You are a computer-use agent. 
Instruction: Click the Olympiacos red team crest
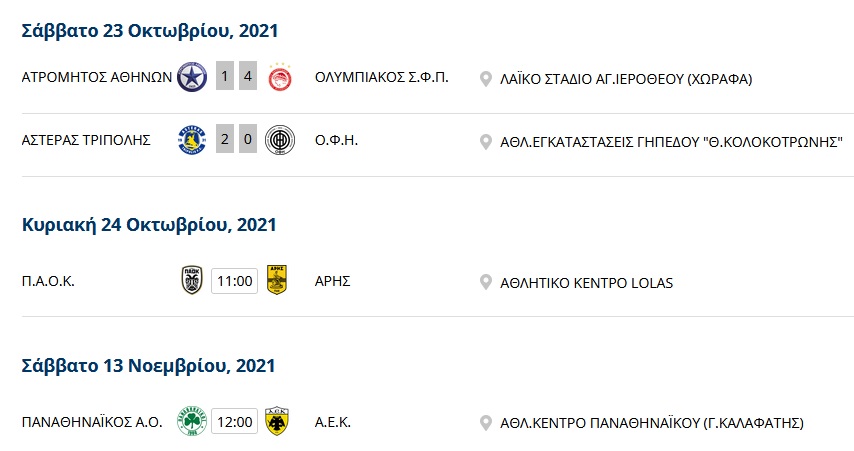click(x=280, y=77)
